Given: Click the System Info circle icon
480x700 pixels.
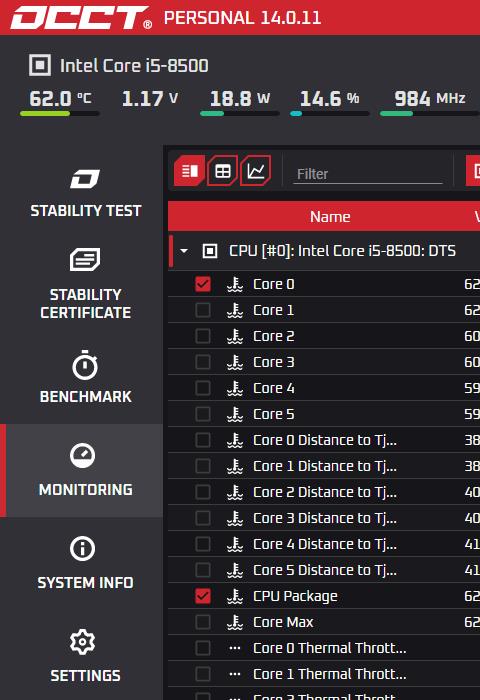Looking at the screenshot, I should 83,549.
